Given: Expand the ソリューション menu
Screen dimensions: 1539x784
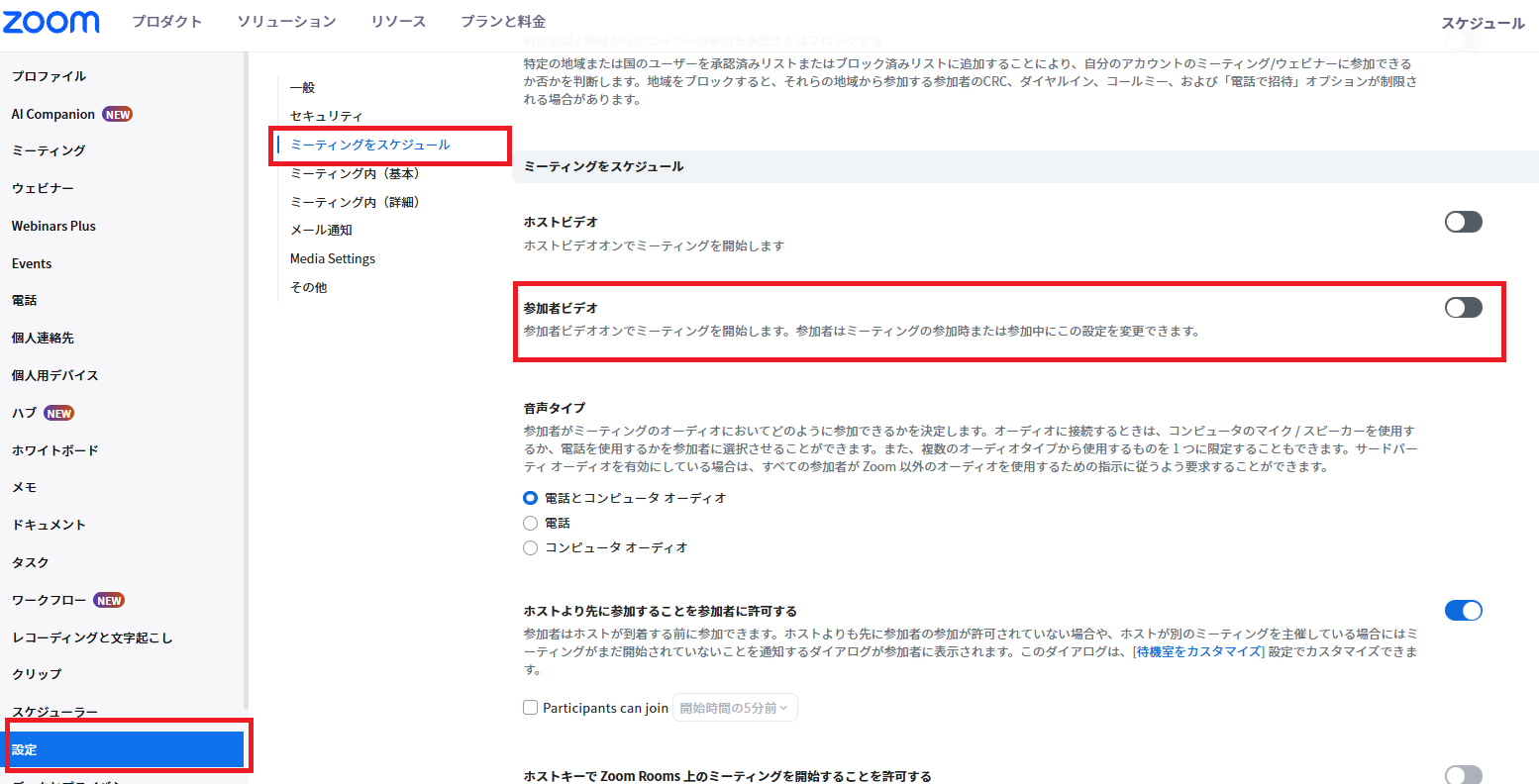Looking at the screenshot, I should 286,22.
